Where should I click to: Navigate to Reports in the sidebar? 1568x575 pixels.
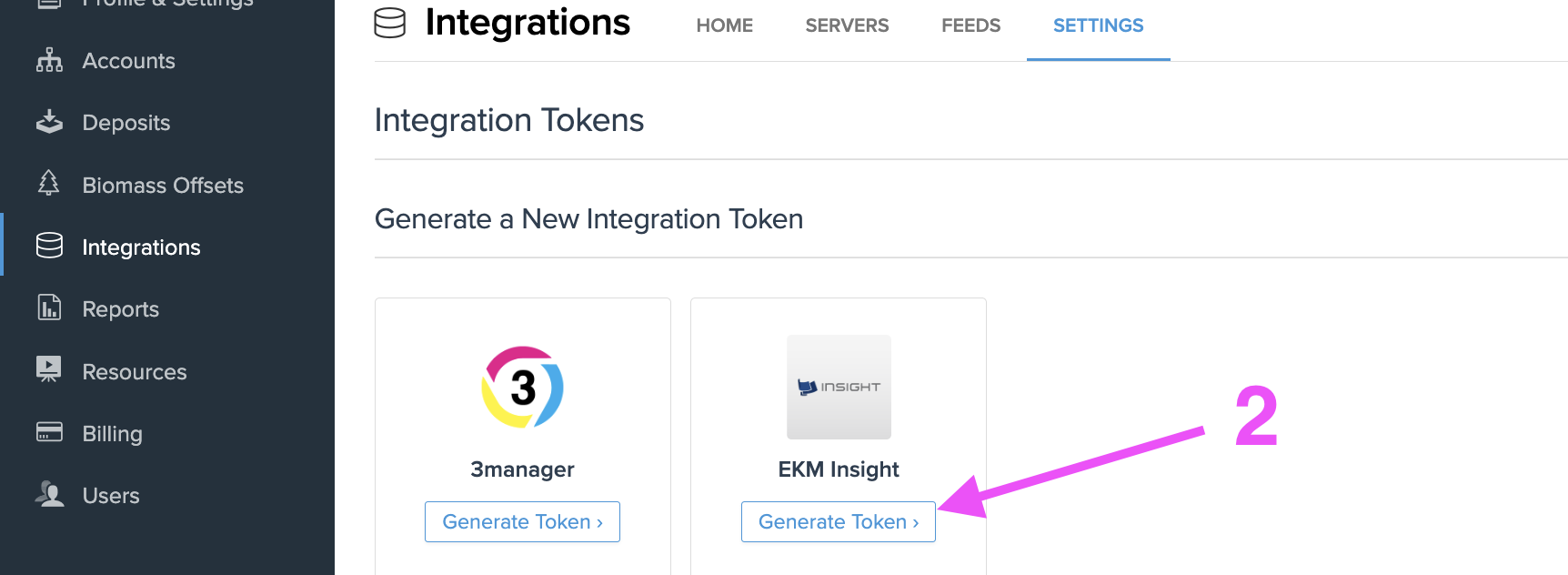(120, 309)
